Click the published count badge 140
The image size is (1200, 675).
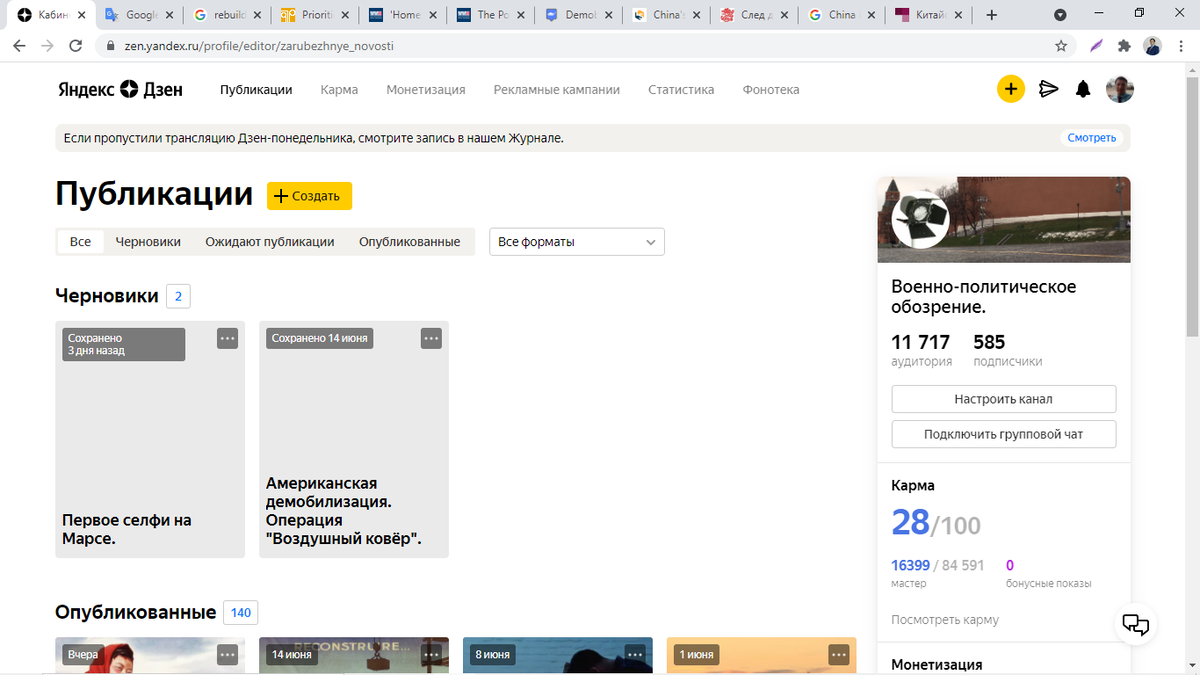(x=240, y=612)
